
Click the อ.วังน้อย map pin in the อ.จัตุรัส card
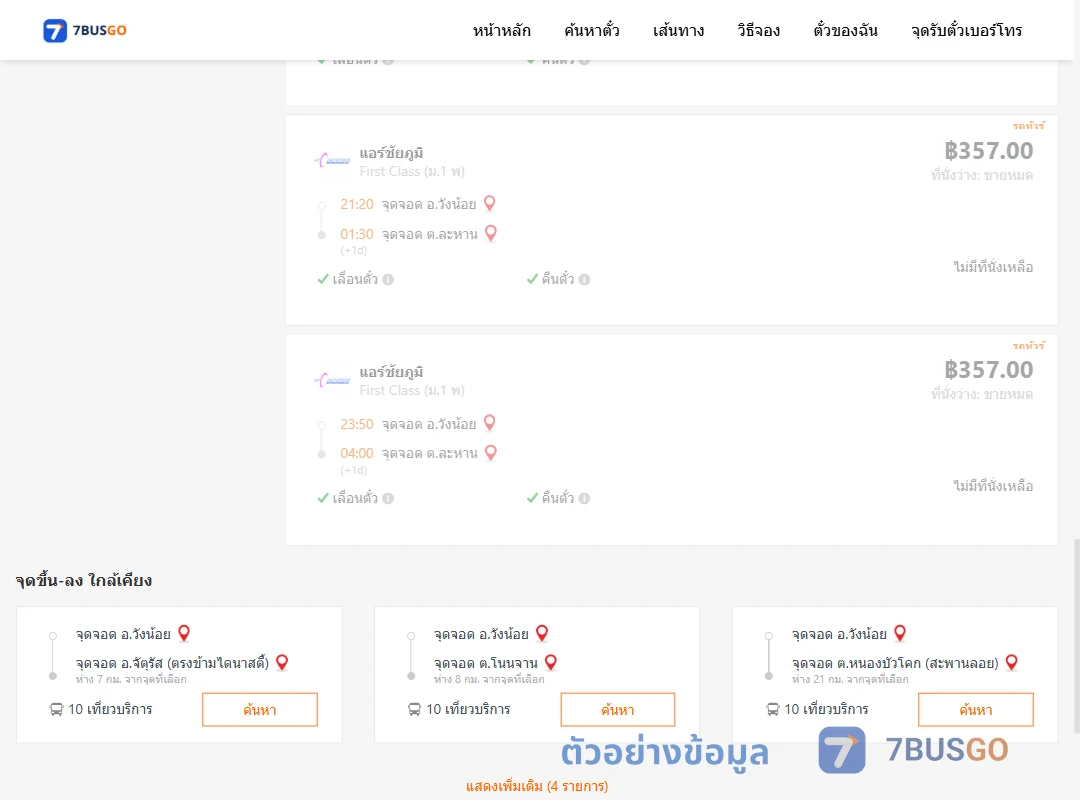184,633
